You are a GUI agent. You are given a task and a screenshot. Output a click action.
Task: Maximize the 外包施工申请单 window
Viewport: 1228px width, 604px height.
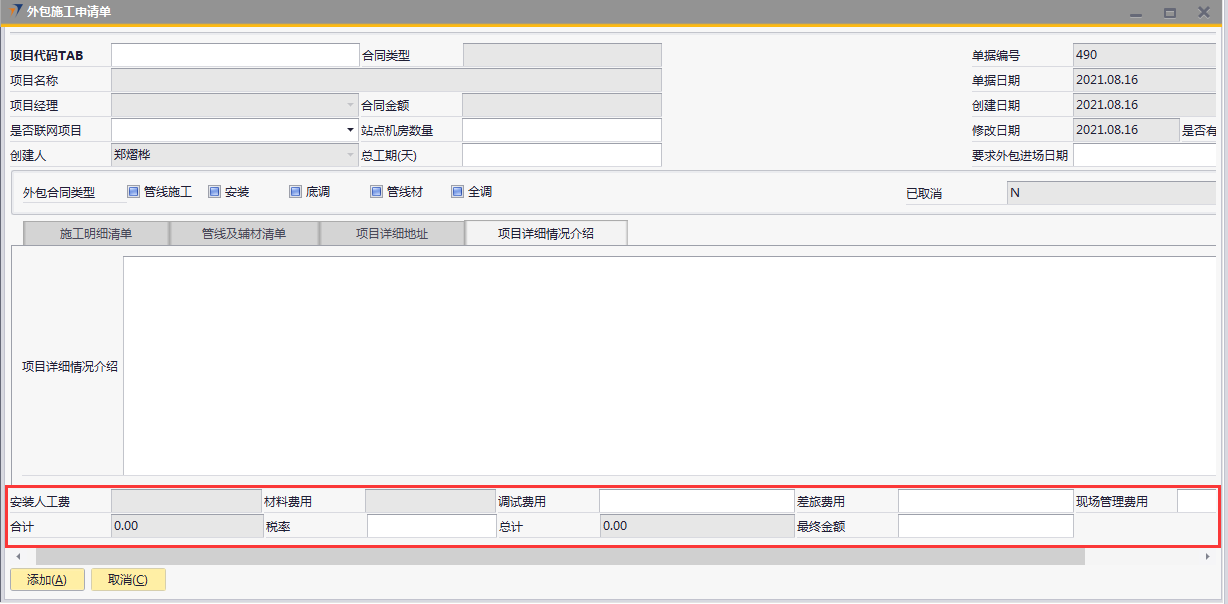(x=1169, y=13)
